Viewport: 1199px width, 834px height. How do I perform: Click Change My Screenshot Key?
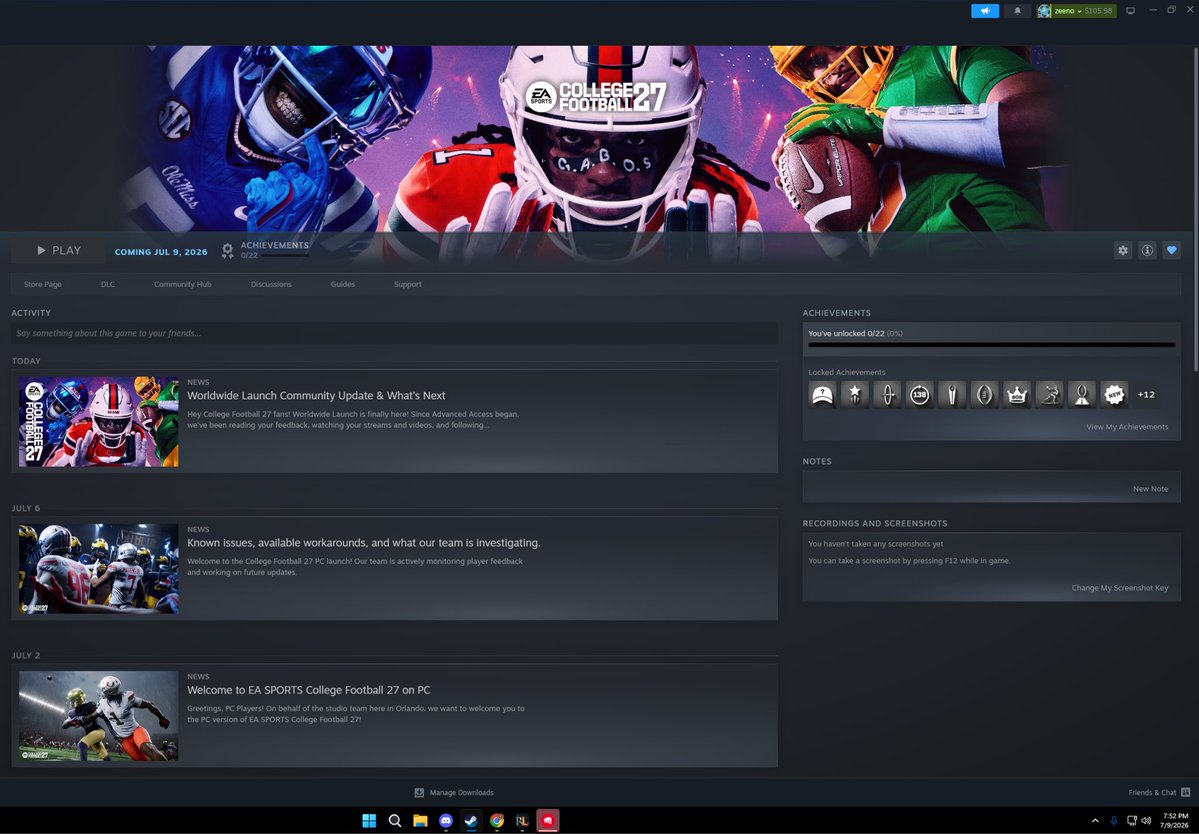[x=1119, y=588]
